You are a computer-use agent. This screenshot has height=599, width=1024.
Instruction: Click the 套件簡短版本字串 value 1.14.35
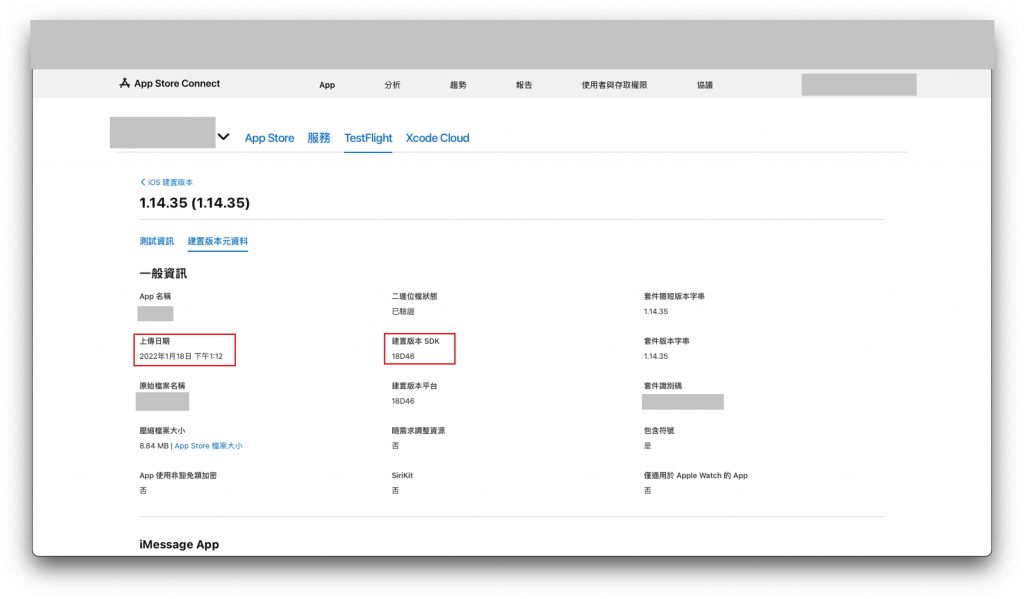click(x=656, y=312)
